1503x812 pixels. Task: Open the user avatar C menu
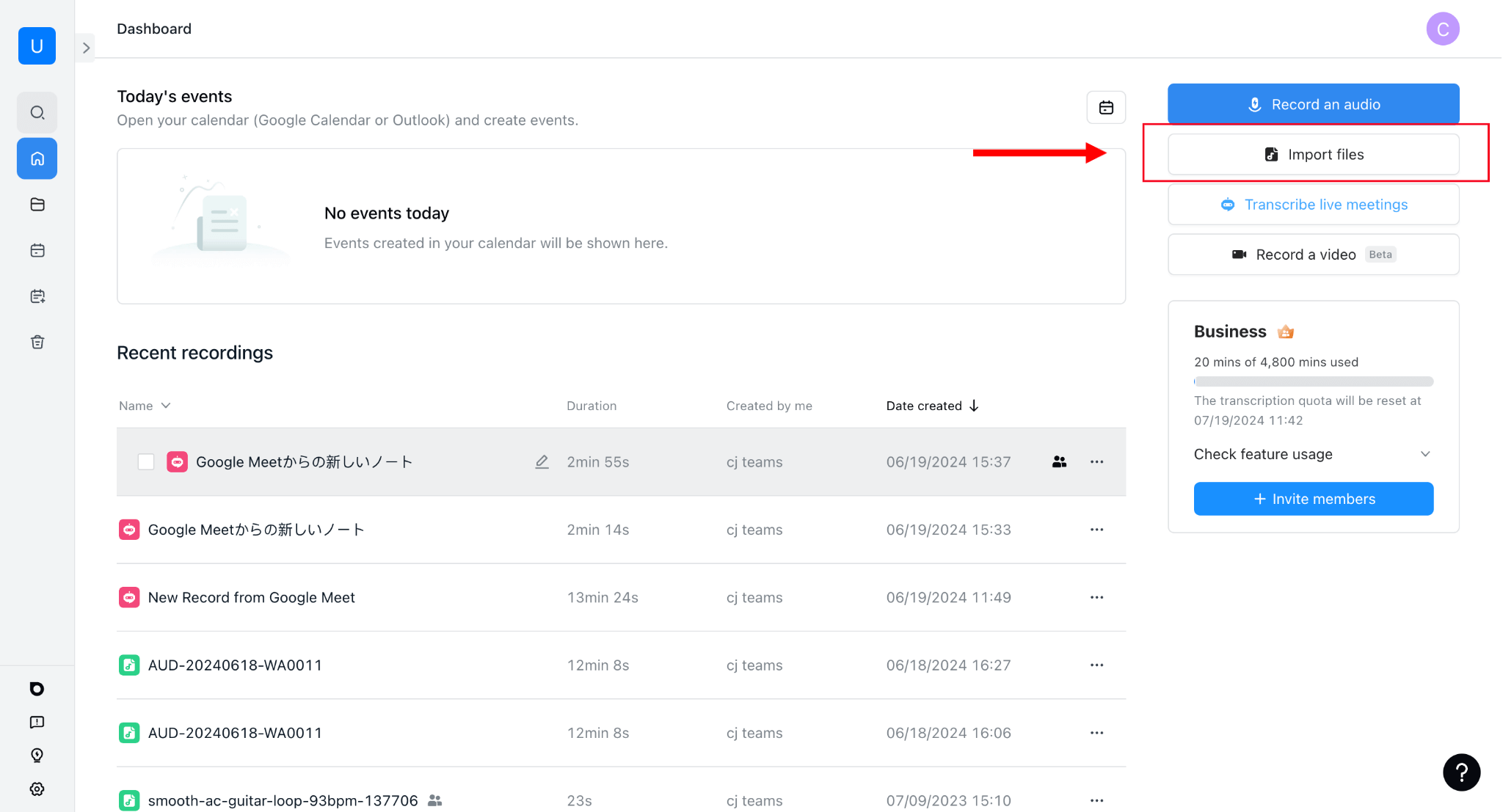pyautogui.click(x=1442, y=29)
